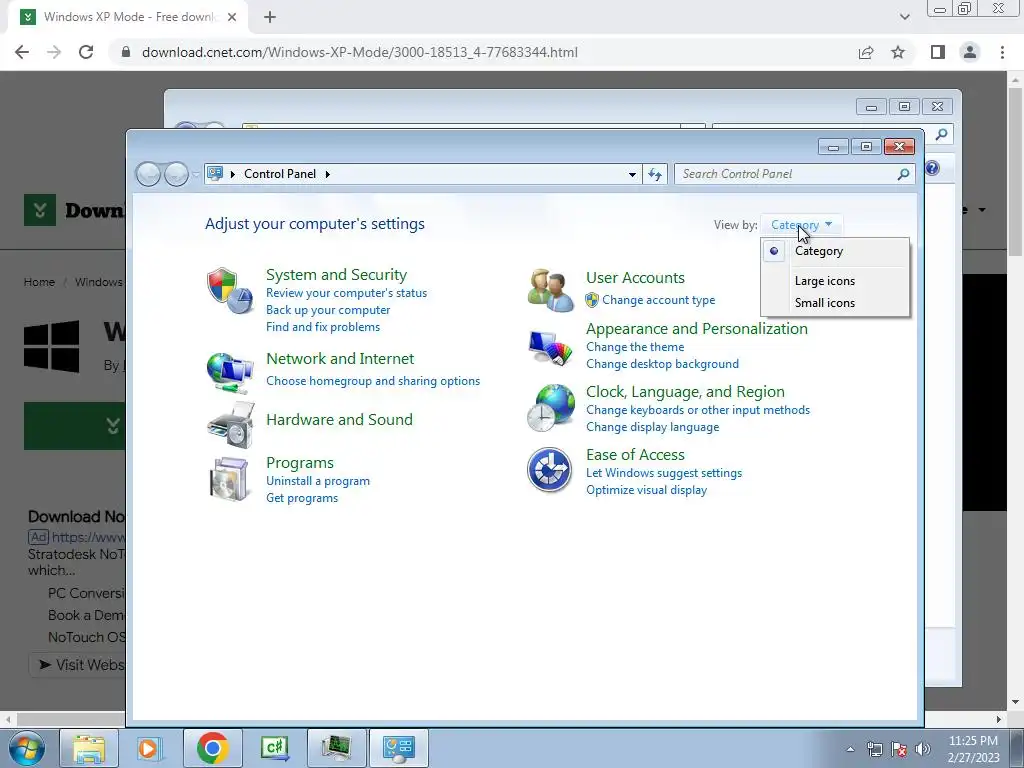Click Change account type
1024x768 pixels.
coord(658,300)
